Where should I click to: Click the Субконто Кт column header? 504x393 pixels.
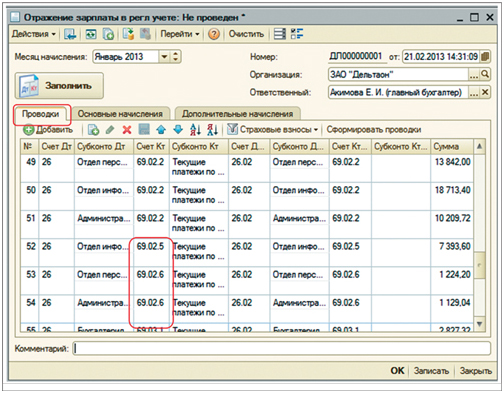tap(199, 146)
